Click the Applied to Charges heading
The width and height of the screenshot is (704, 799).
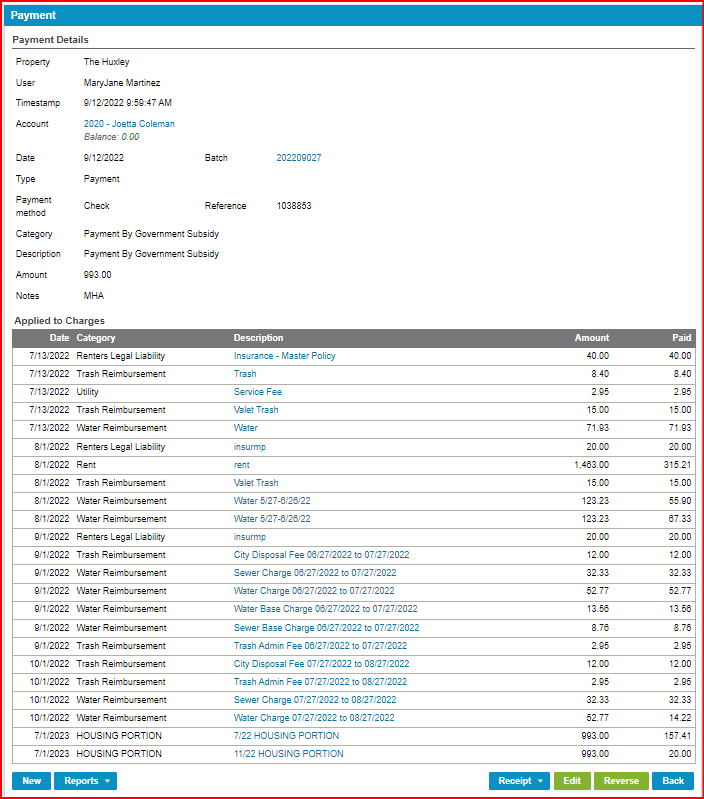click(60, 321)
